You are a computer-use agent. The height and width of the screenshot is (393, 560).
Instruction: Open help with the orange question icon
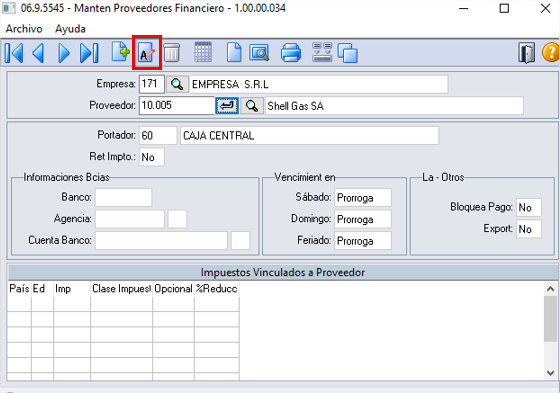pyautogui.click(x=551, y=53)
